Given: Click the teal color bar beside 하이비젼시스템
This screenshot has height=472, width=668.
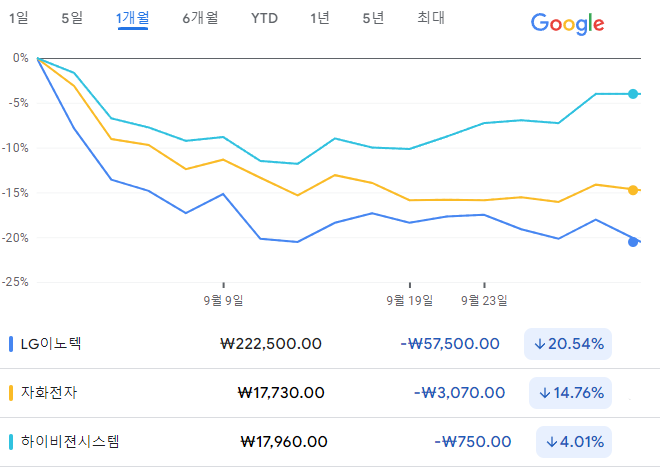Looking at the screenshot, I should (x=11, y=442).
